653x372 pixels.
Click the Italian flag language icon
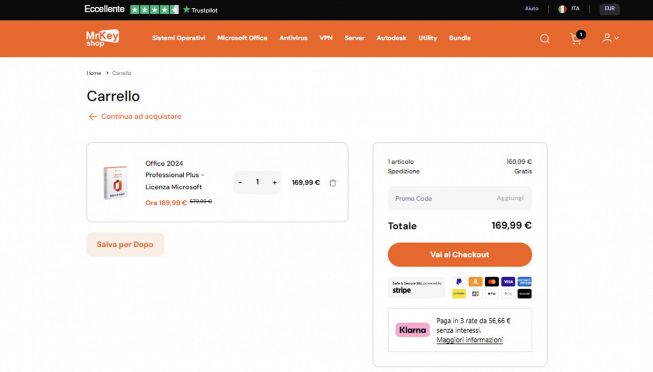coord(562,9)
